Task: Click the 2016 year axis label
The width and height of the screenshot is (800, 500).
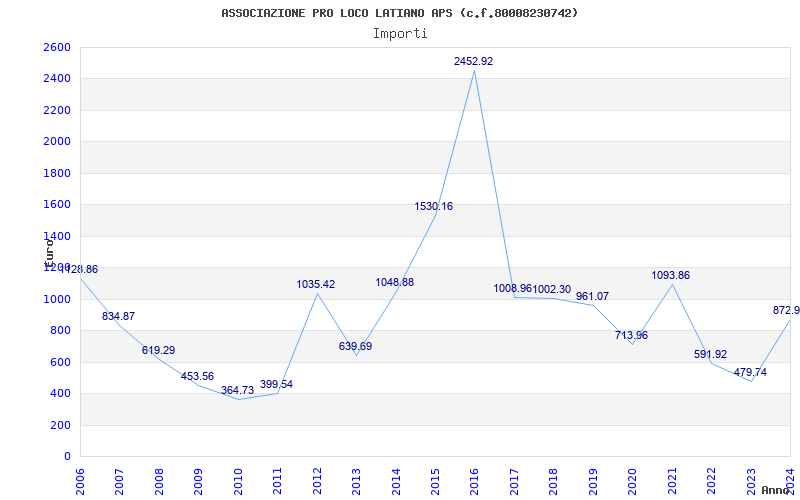Action: 474,481
